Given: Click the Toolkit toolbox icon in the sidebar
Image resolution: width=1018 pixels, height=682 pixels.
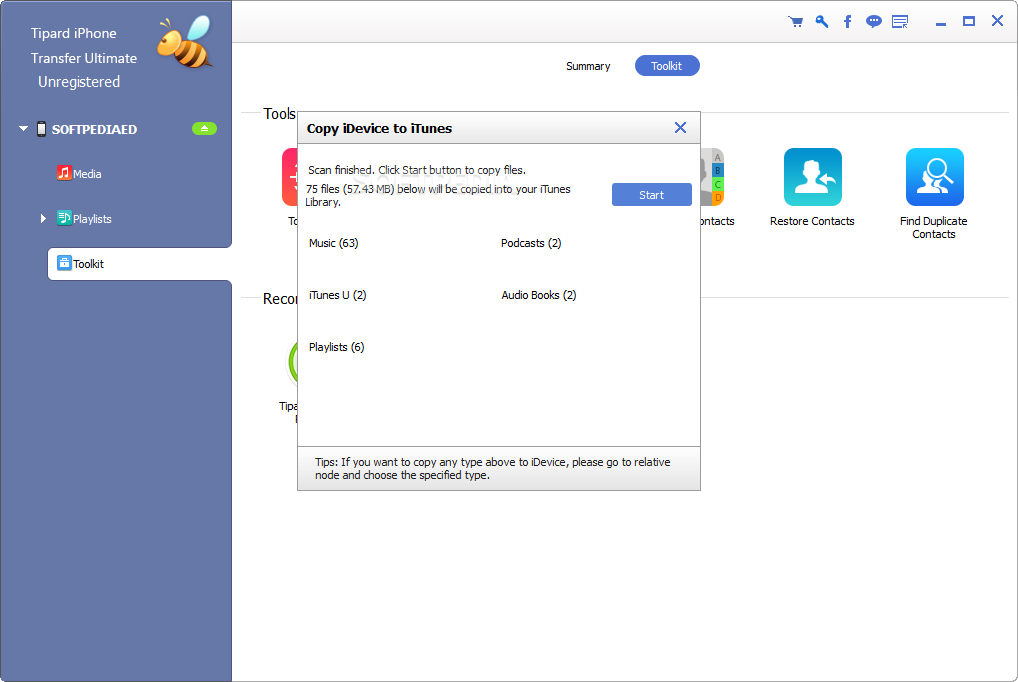Looking at the screenshot, I should click(x=64, y=263).
